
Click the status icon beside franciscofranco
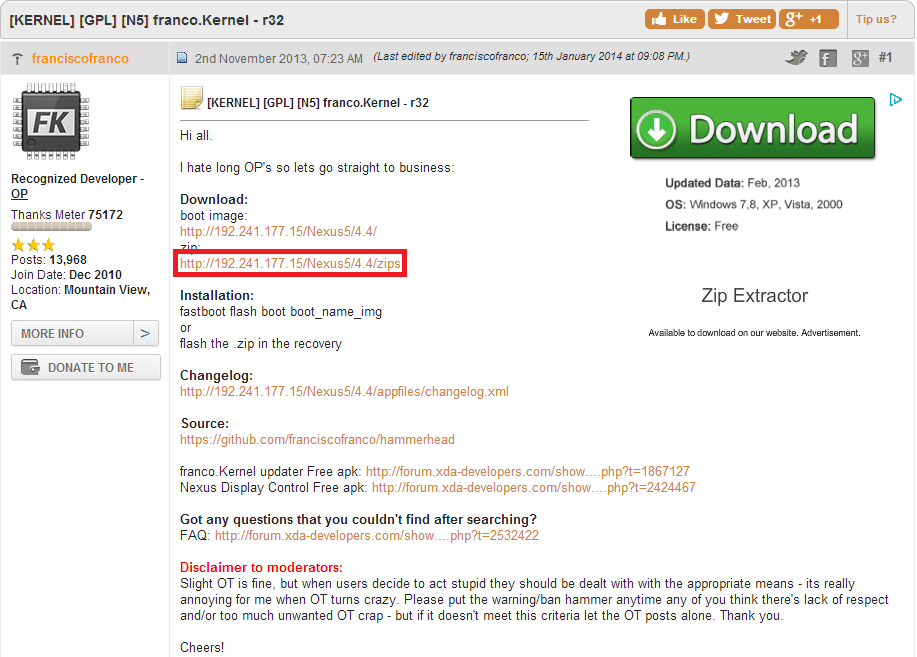click(x=18, y=59)
